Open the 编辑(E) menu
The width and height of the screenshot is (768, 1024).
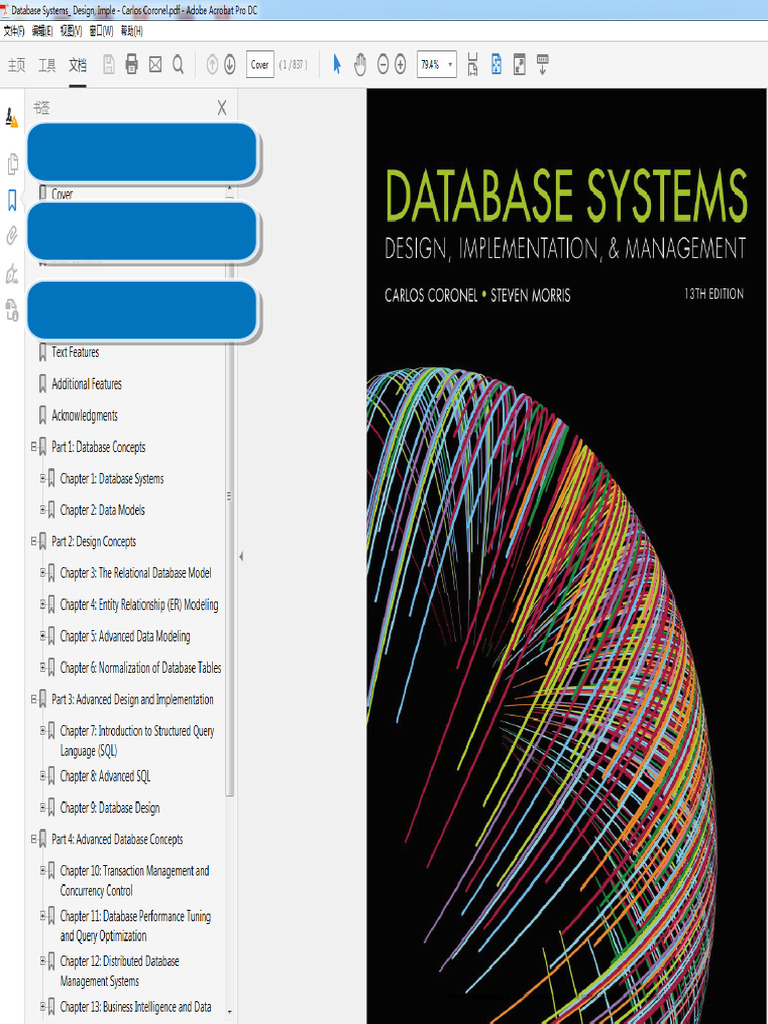(x=42, y=31)
